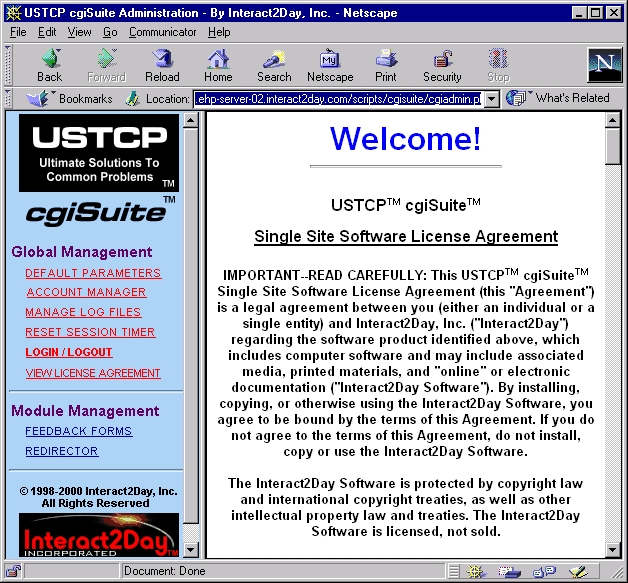Open the My Netscape toolbar button
628x583 pixels.
point(330,65)
